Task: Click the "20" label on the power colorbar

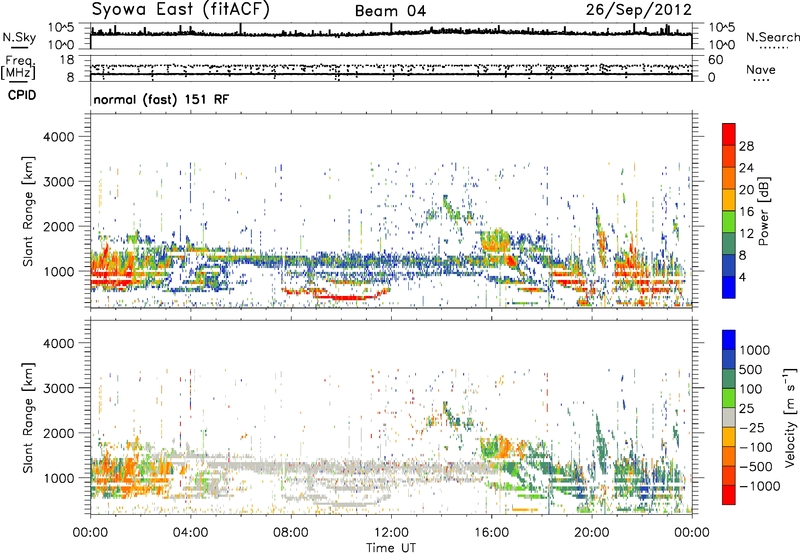Action: [746, 190]
